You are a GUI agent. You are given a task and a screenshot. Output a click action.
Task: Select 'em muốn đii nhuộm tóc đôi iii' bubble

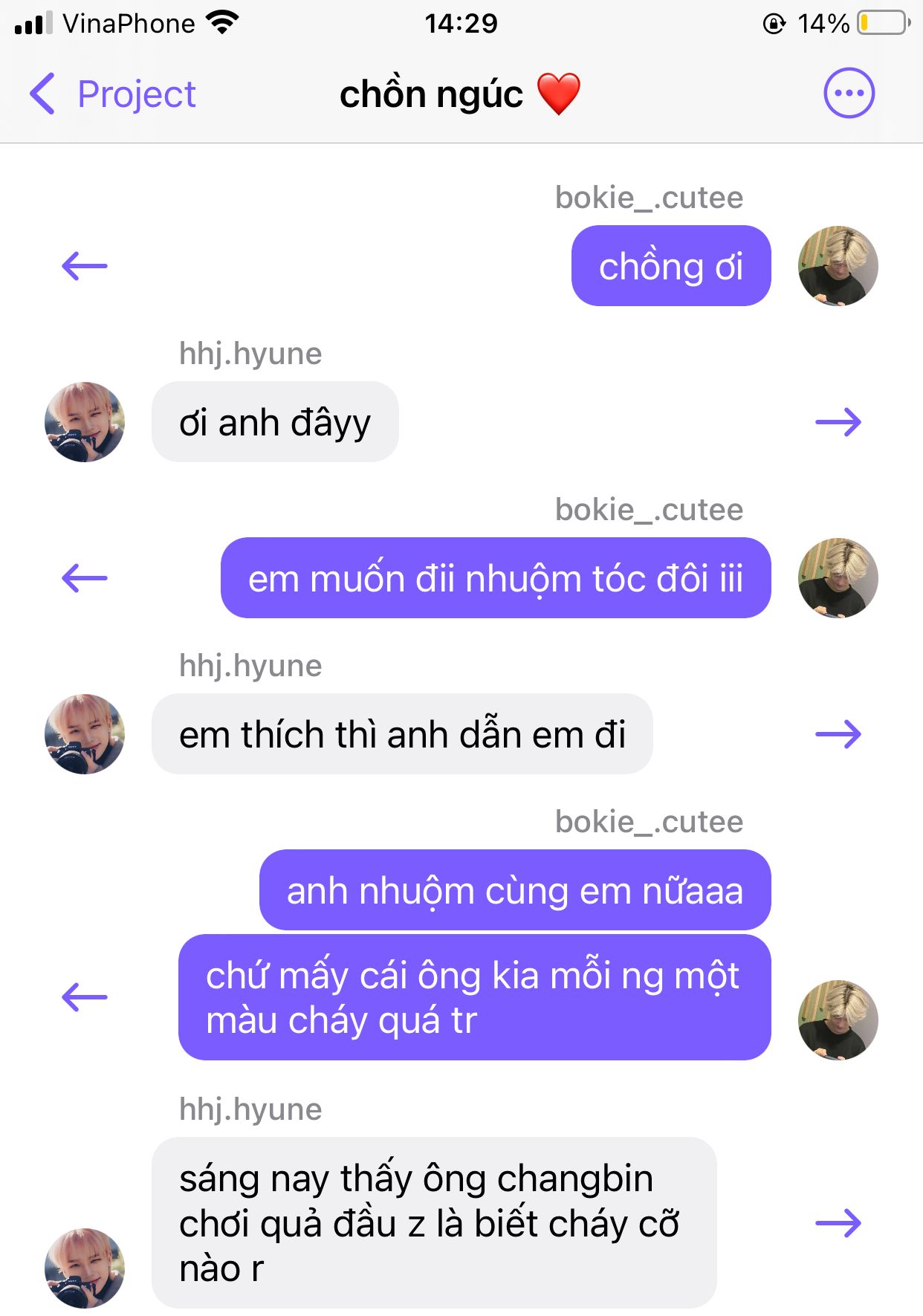pos(496,578)
